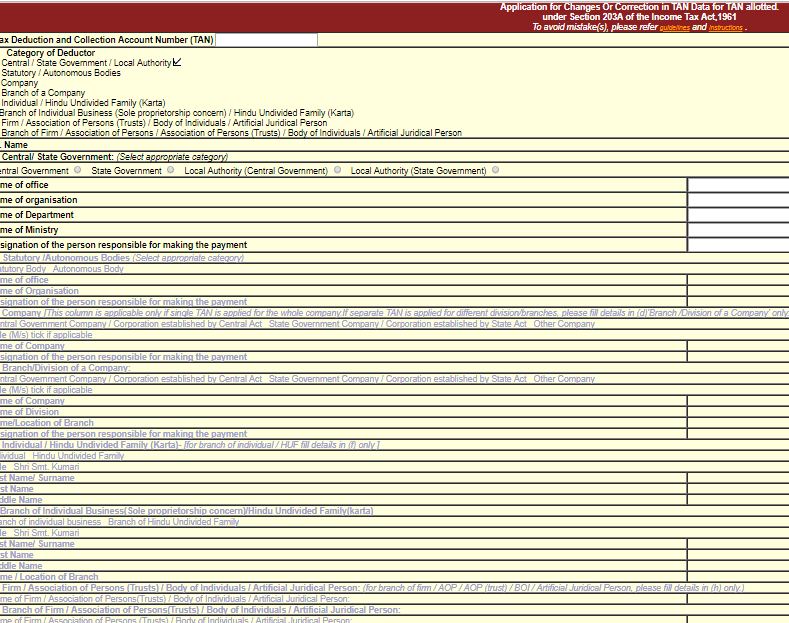This screenshot has width=789, height=623.
Task: Click Designation of person responsible input field
Action: (738, 245)
